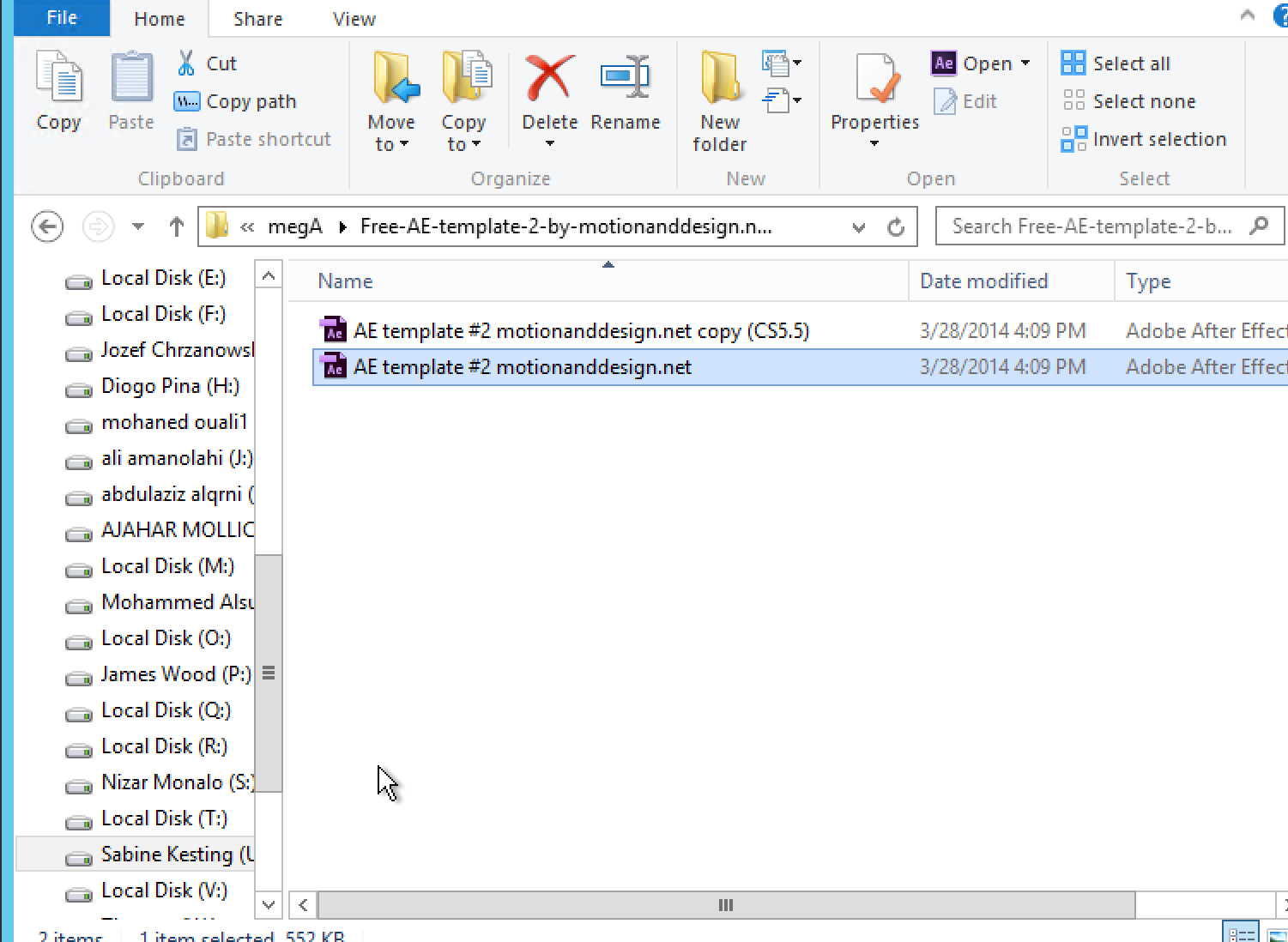The width and height of the screenshot is (1288, 942).
Task: Click Paste shortcut in the ribbon
Action: tap(254, 139)
